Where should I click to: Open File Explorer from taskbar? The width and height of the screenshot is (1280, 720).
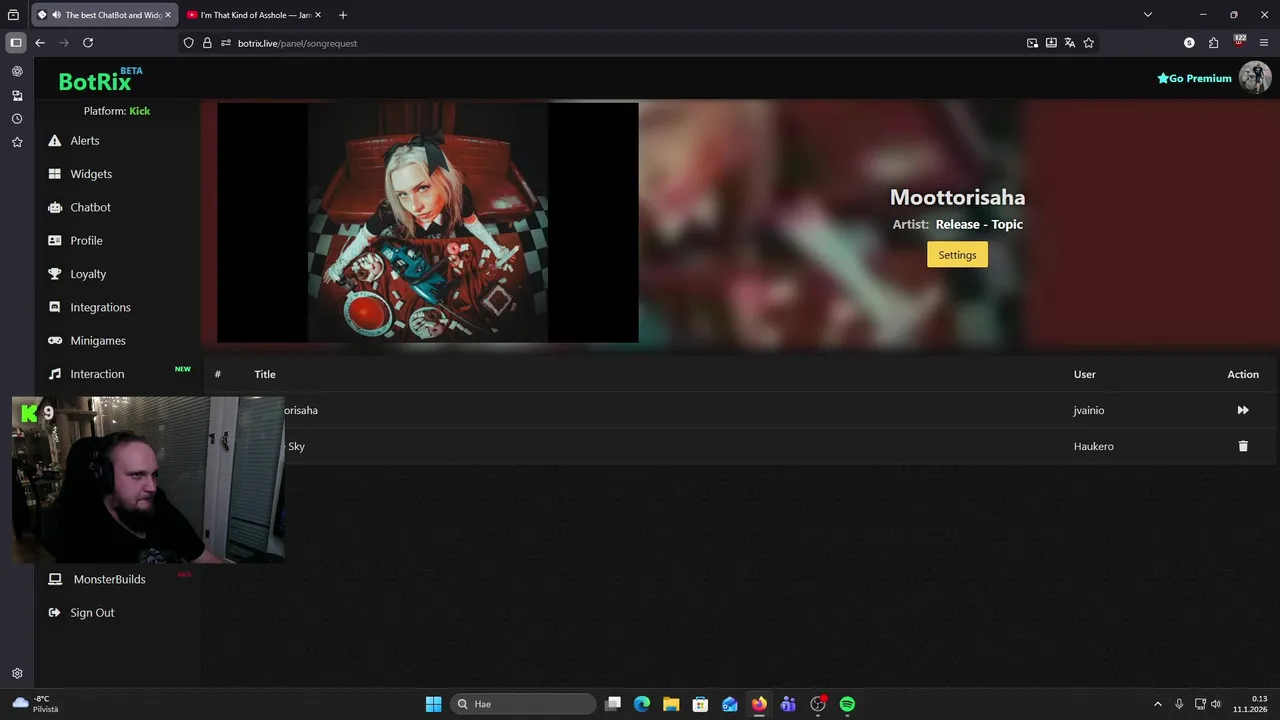(671, 704)
